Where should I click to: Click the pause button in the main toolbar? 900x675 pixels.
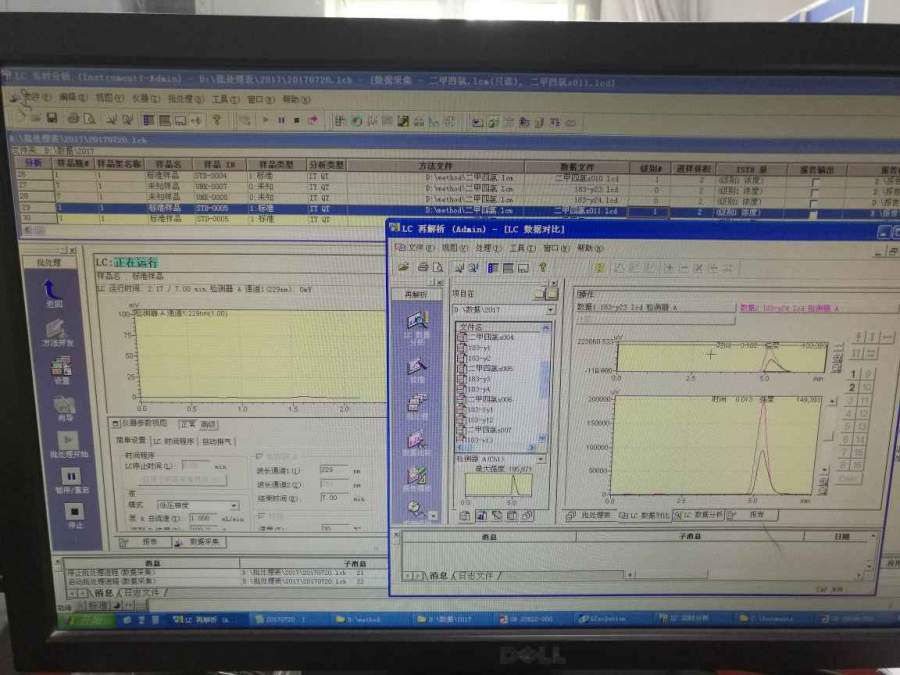281,121
